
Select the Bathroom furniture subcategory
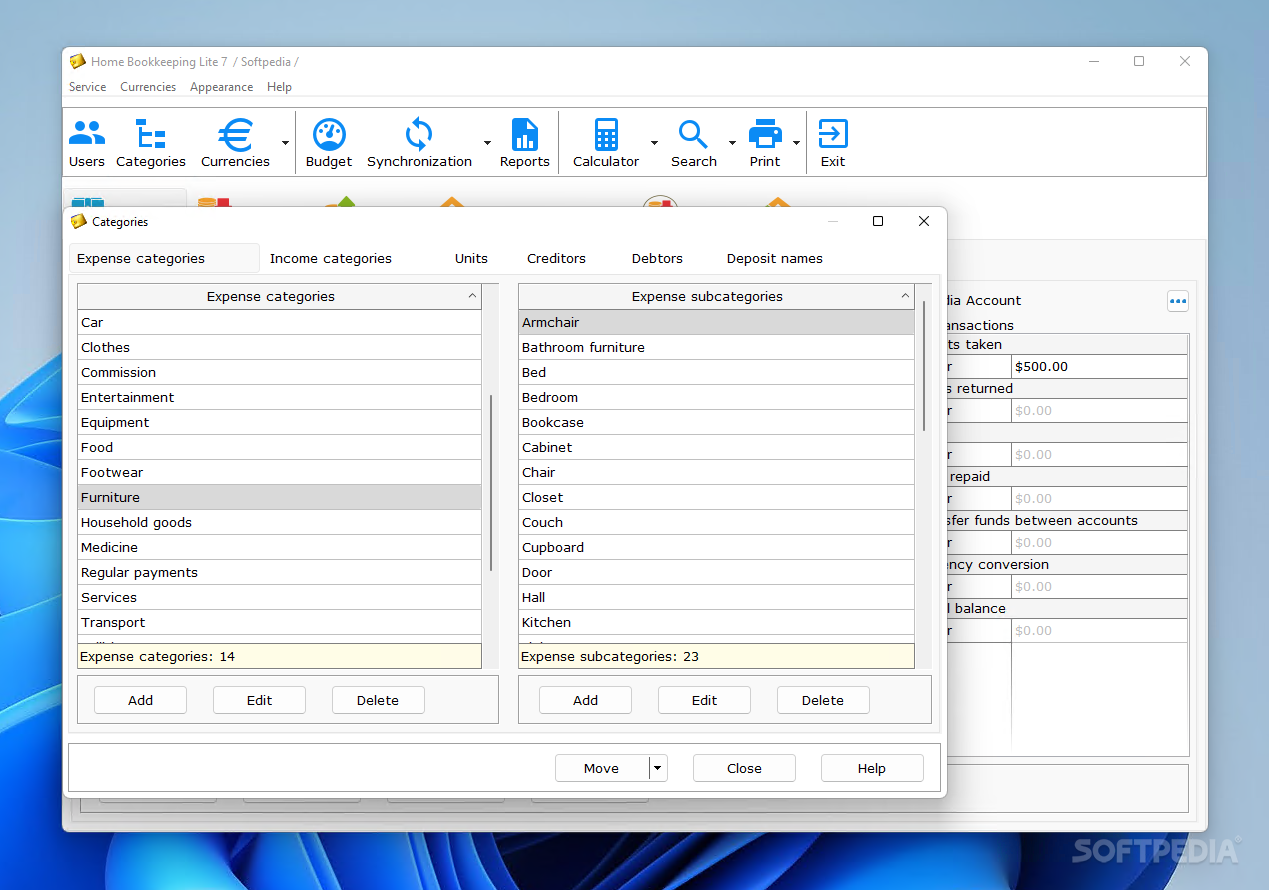pos(716,347)
